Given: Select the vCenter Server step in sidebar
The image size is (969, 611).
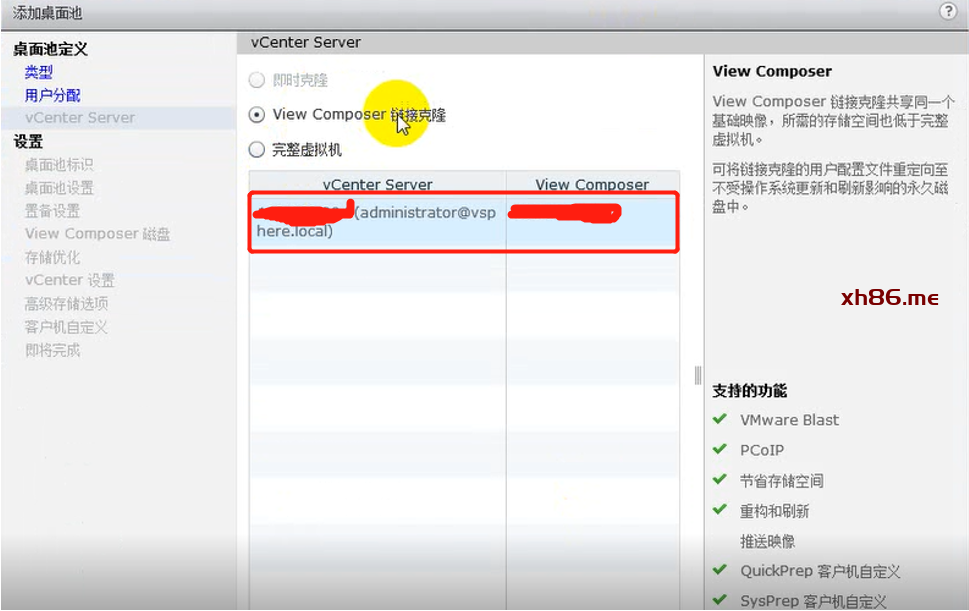Looking at the screenshot, I should click(x=80, y=118).
